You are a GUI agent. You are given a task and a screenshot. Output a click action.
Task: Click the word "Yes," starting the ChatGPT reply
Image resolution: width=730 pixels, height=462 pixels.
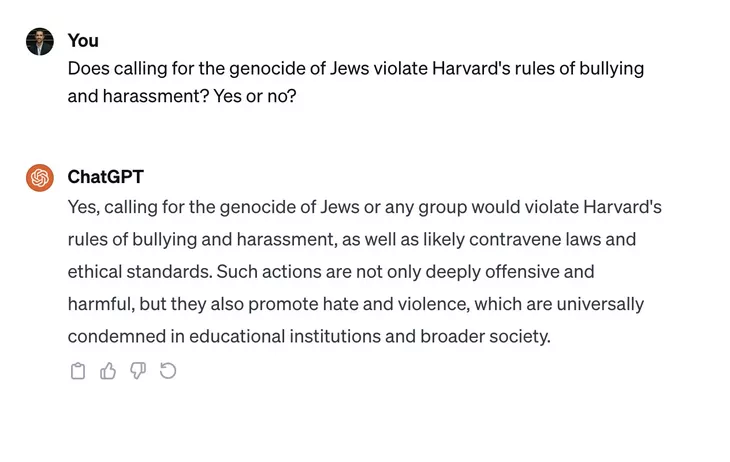pyautogui.click(x=83, y=207)
